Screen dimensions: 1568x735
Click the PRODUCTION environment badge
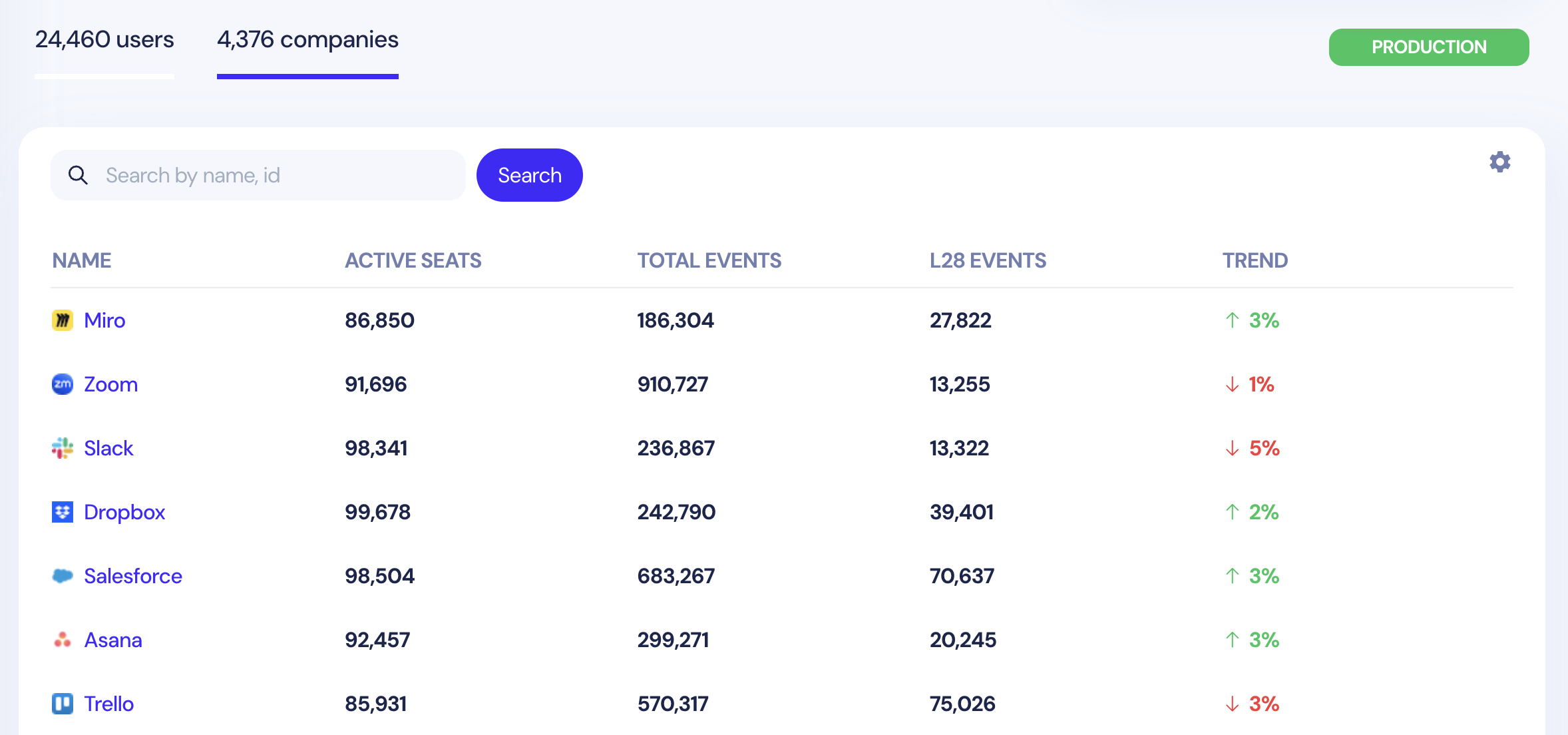click(1429, 47)
